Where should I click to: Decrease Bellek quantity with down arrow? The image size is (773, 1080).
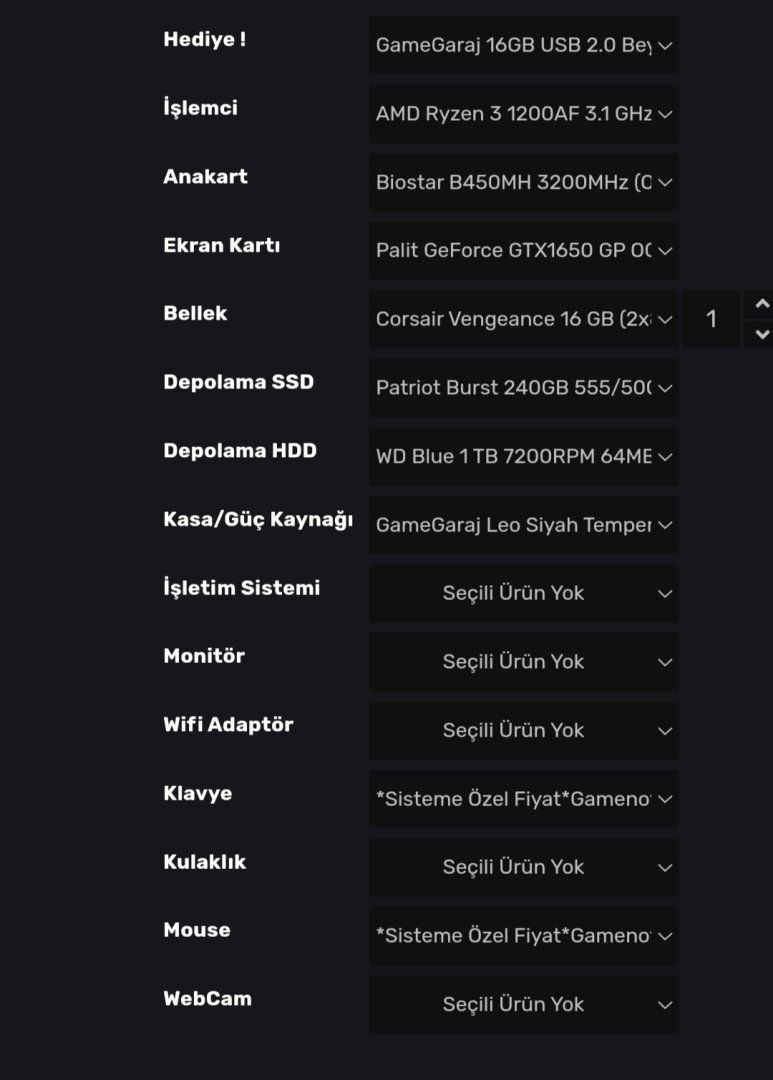click(762, 334)
